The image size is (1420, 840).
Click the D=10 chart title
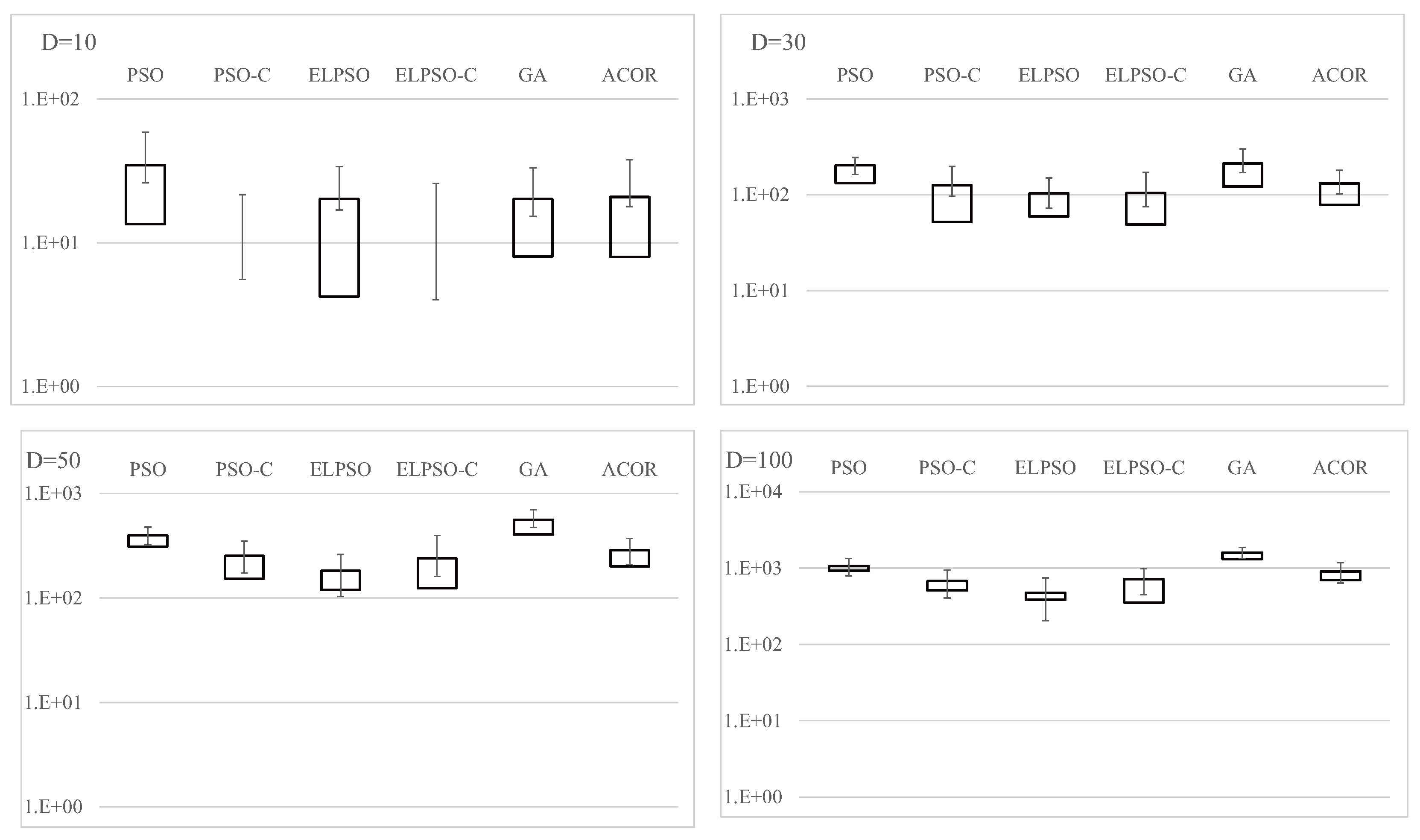pos(68,42)
